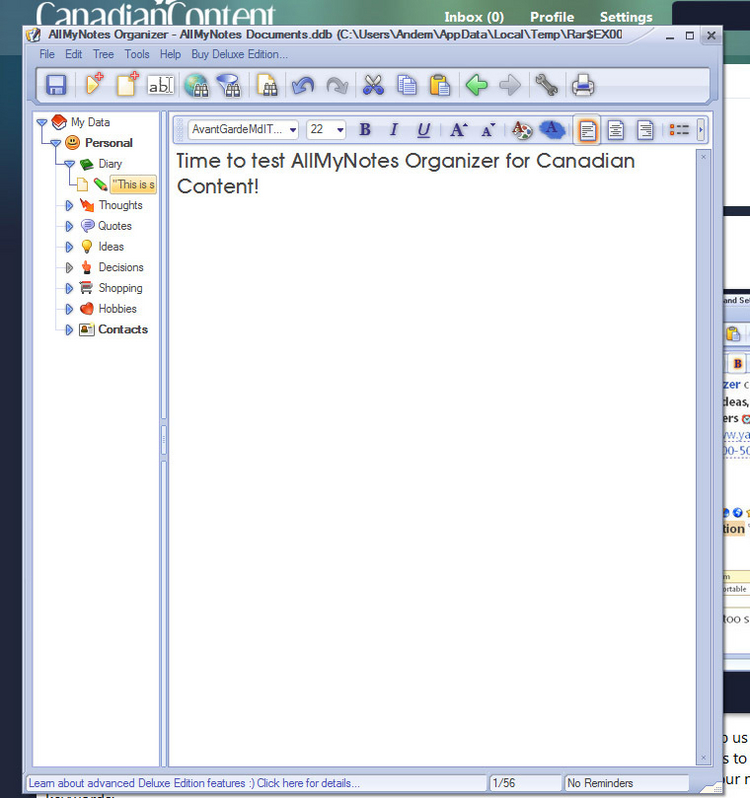
Task: Open the font color palette icon
Action: coord(522,130)
